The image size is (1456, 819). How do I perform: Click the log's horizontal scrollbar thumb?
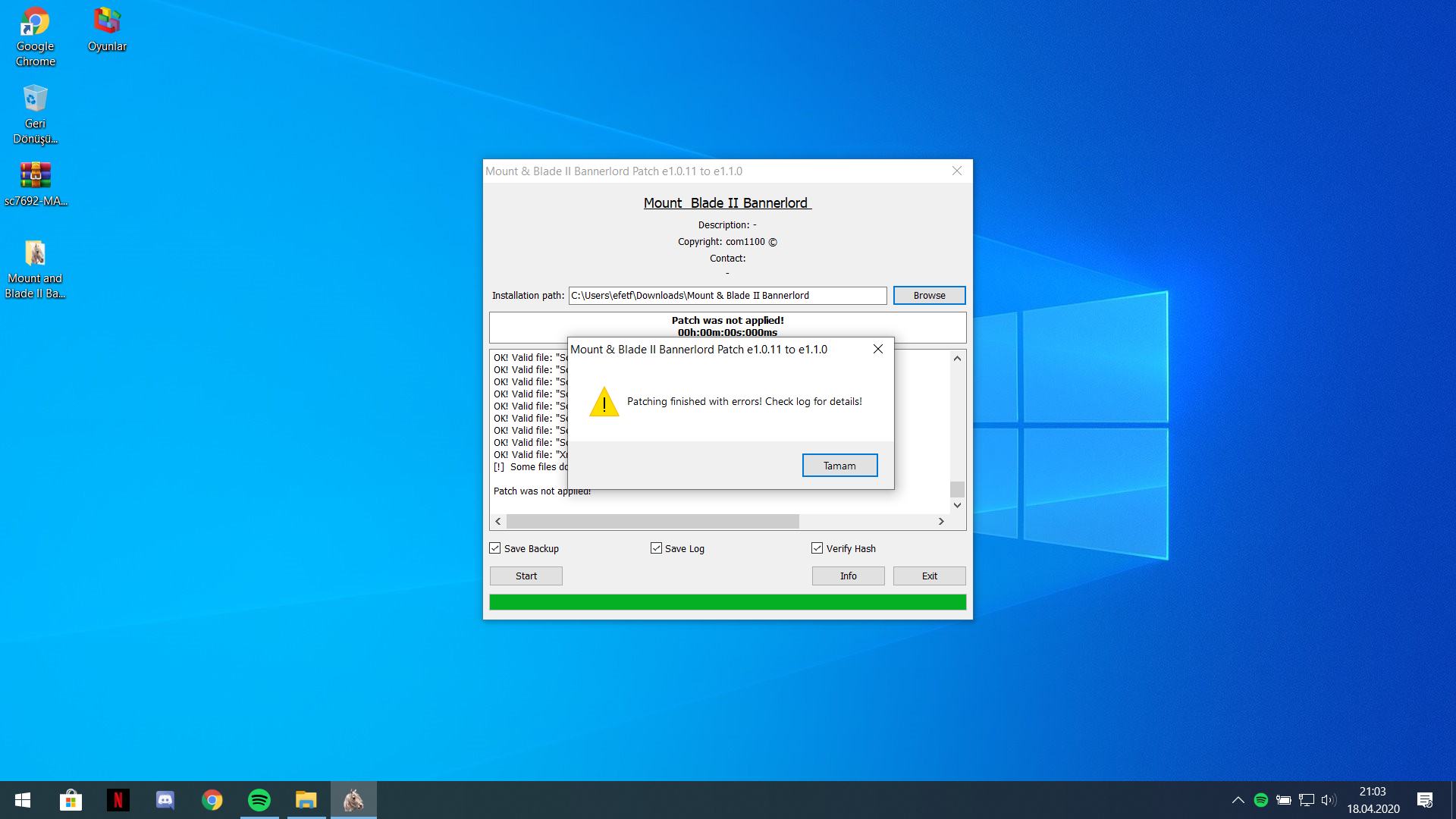click(653, 522)
